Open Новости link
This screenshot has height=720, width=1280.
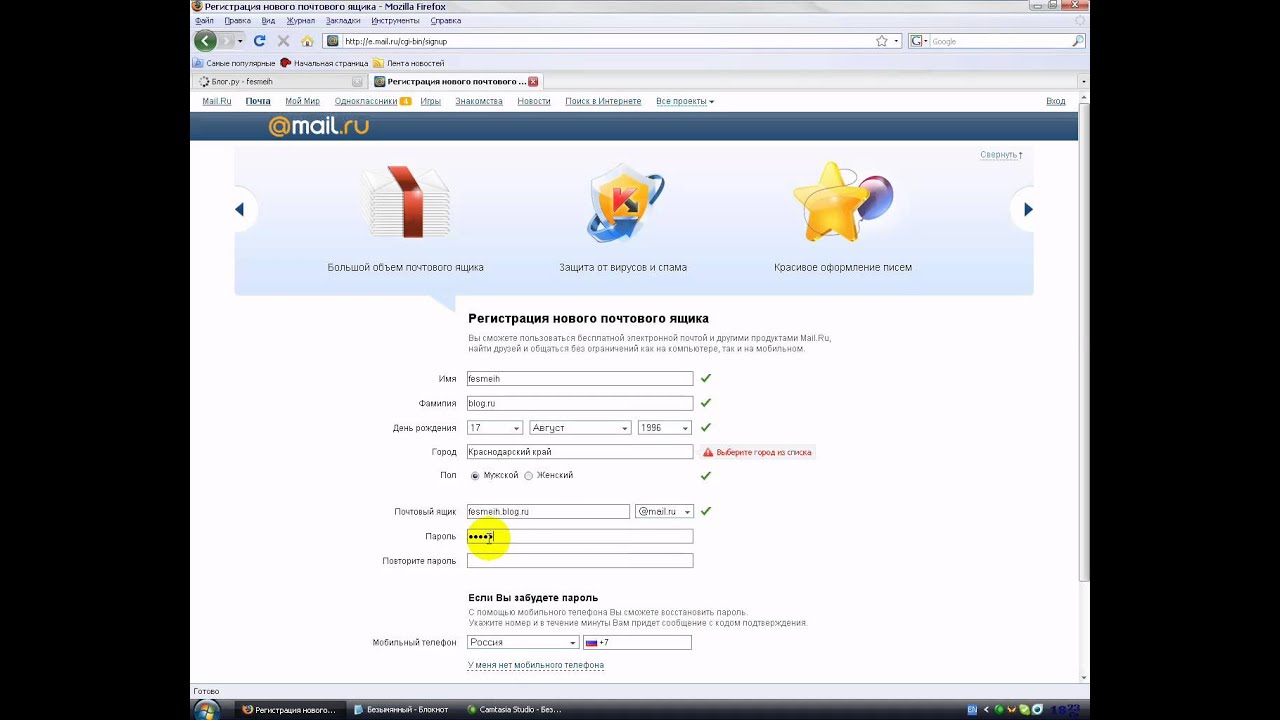(534, 101)
